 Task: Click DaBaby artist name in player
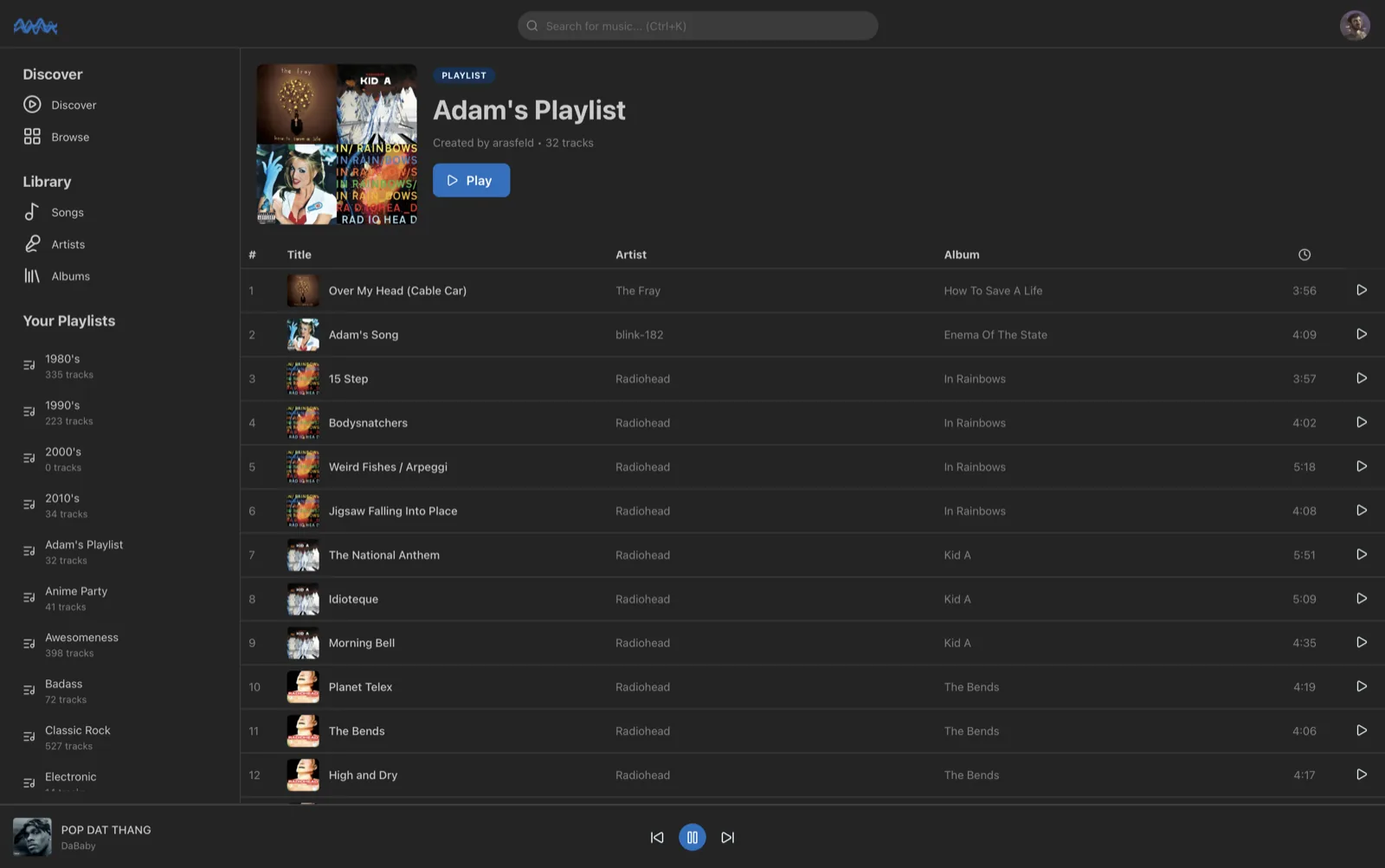[78, 846]
